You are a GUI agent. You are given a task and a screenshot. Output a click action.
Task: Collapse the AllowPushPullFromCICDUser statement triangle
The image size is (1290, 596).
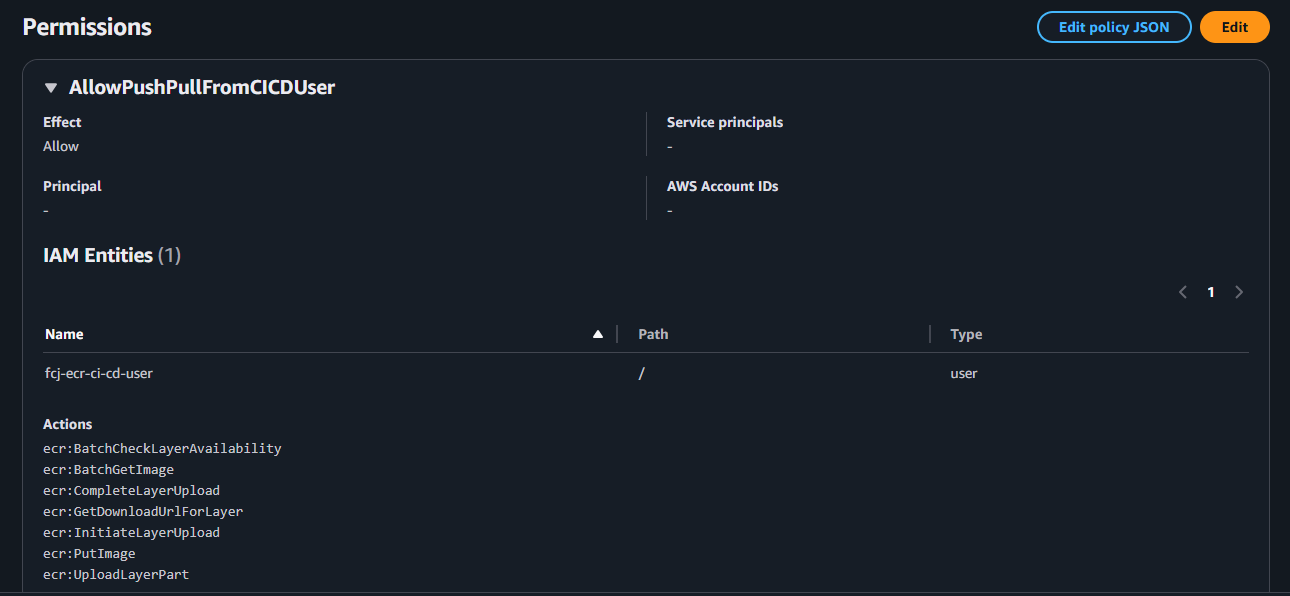pos(51,88)
